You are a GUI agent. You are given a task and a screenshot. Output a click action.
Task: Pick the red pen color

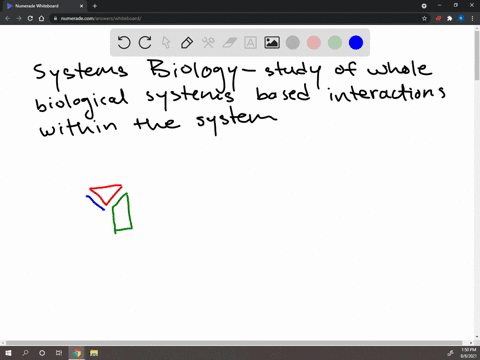[x=314, y=43]
